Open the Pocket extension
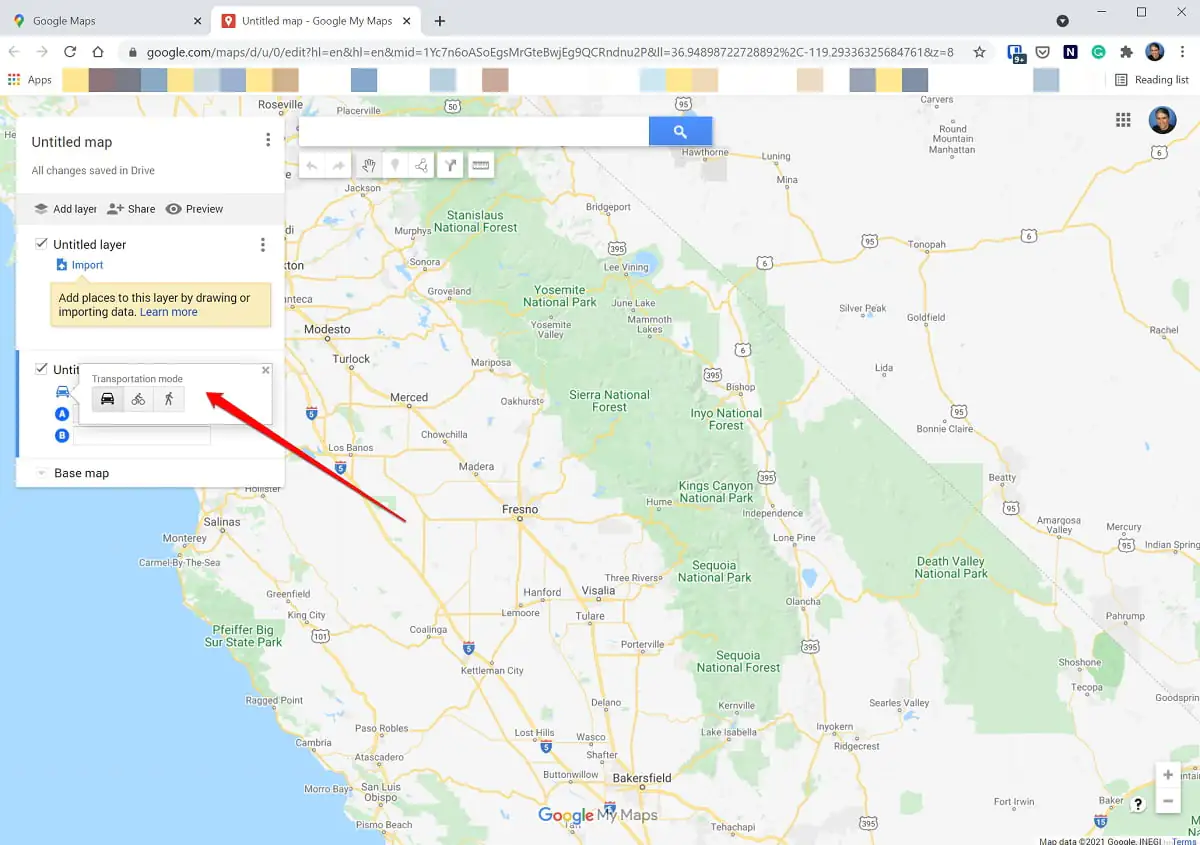1200x845 pixels. [x=1043, y=52]
